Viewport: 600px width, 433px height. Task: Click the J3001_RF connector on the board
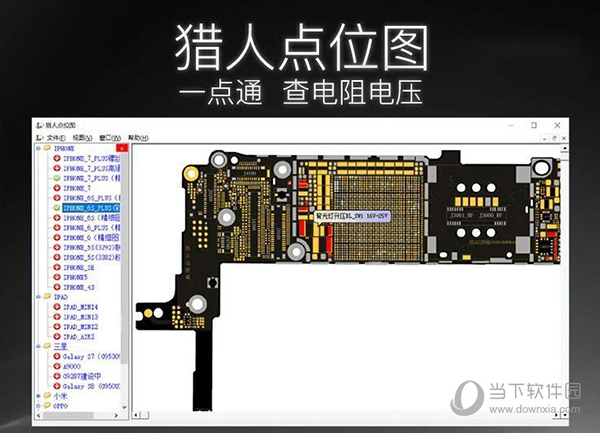click(462, 216)
